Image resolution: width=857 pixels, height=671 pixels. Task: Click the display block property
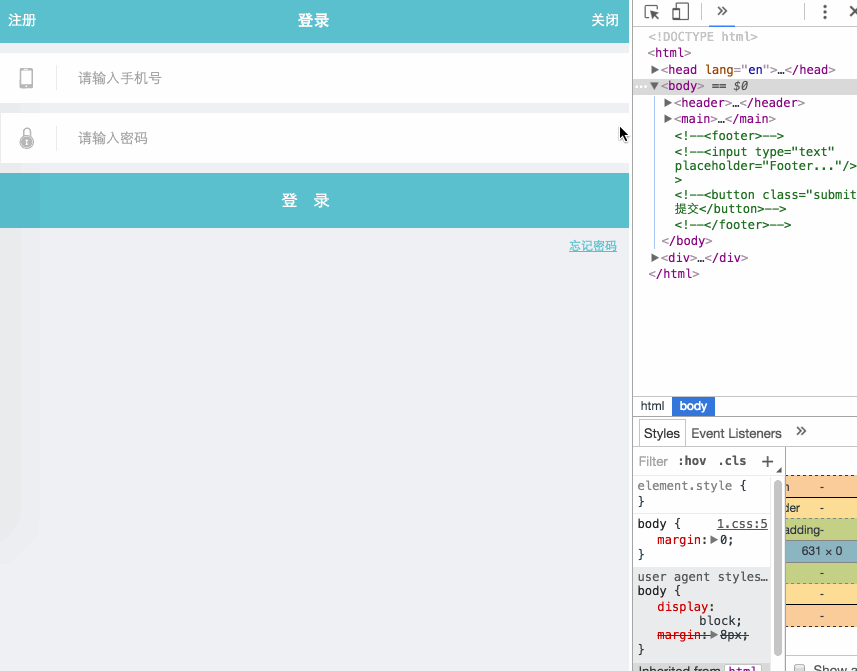tap(700, 614)
